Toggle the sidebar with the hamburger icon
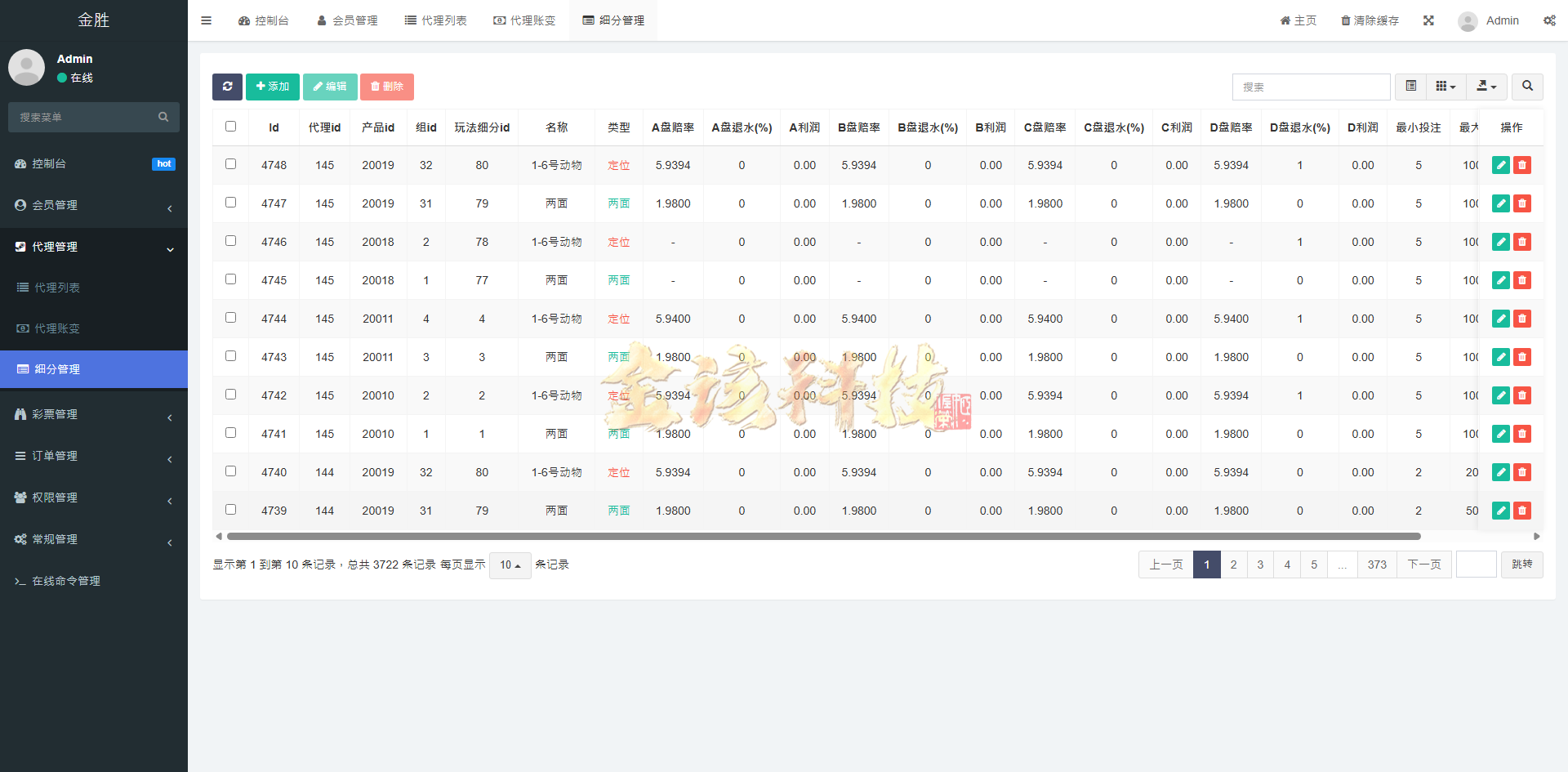1568x772 pixels. click(206, 20)
